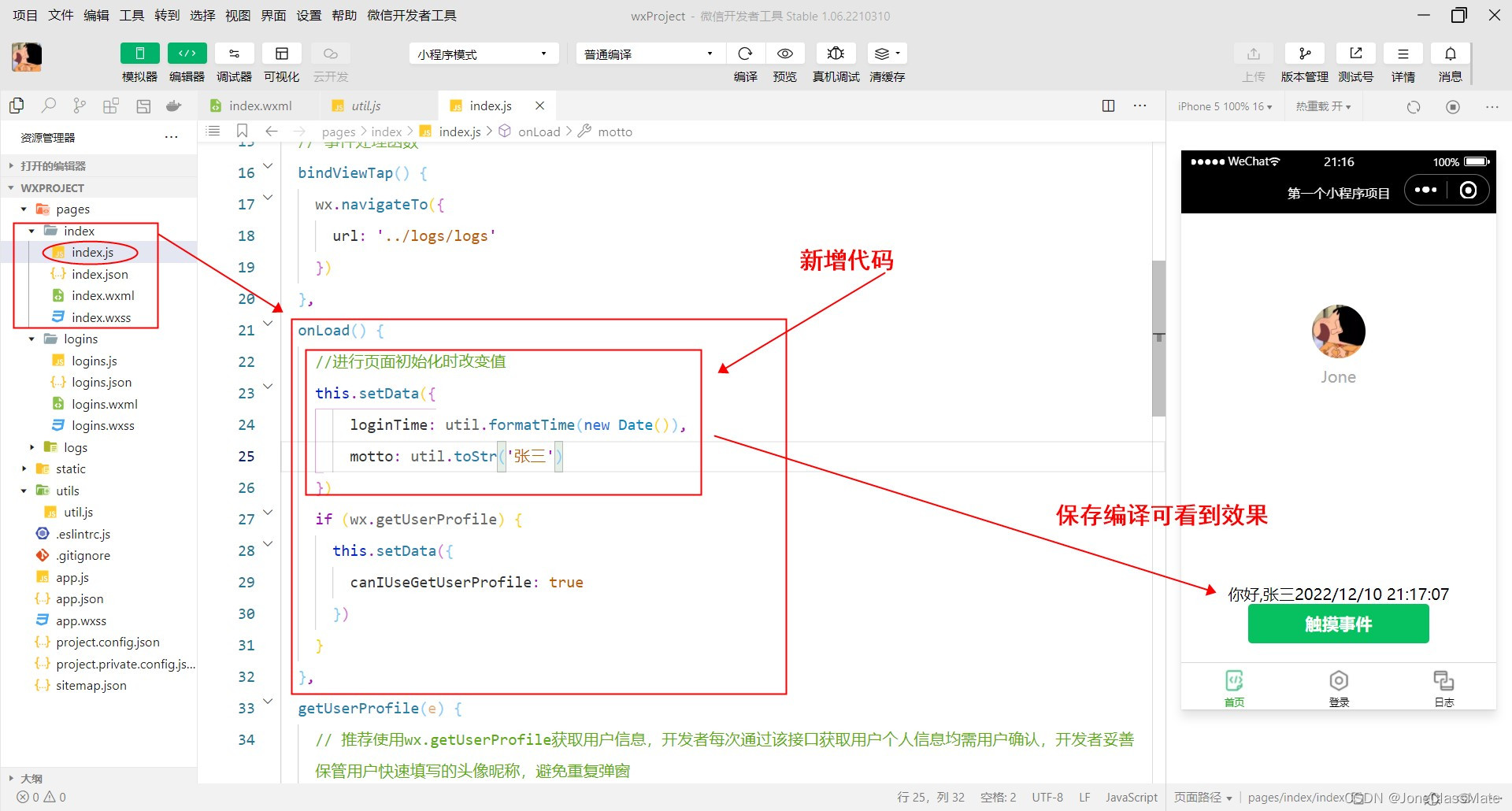Click the simulator stop button icon
This screenshot has height=811, width=1512.
pyautogui.click(x=1453, y=106)
